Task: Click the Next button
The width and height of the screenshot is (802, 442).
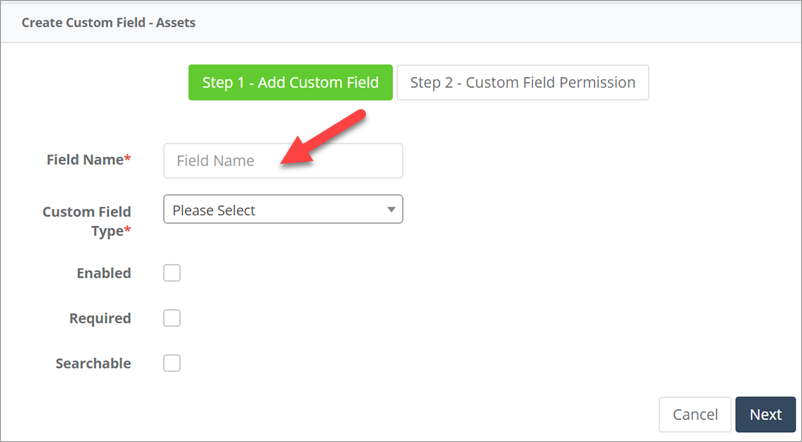Action: [765, 414]
